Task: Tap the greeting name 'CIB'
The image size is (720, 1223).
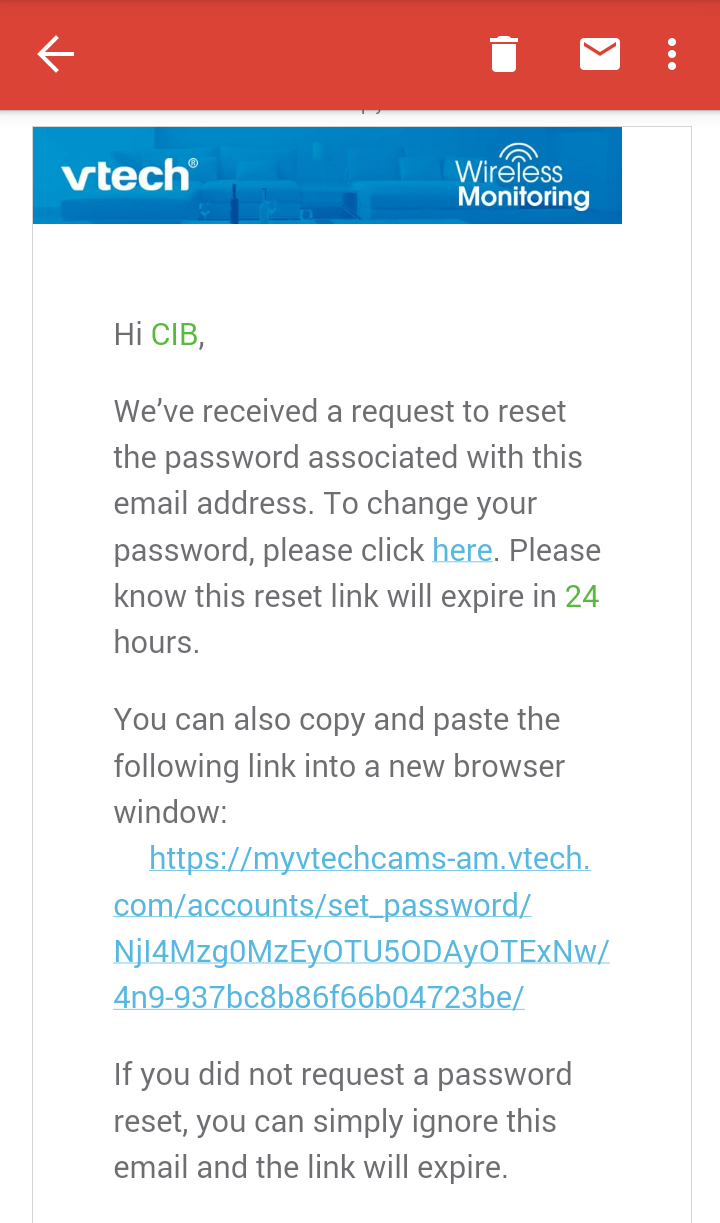Action: tap(173, 334)
